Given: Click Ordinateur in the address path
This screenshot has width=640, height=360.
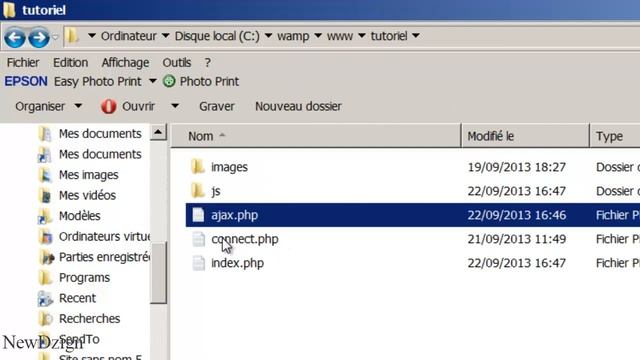Looking at the screenshot, I should tap(129, 36).
